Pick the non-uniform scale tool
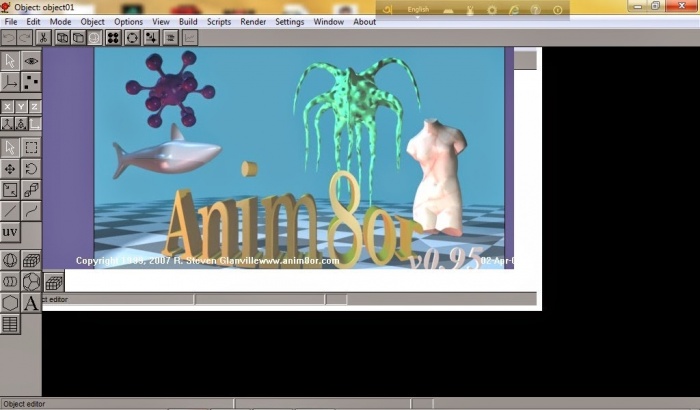Image resolution: width=700 pixels, height=410 pixels. [10, 190]
